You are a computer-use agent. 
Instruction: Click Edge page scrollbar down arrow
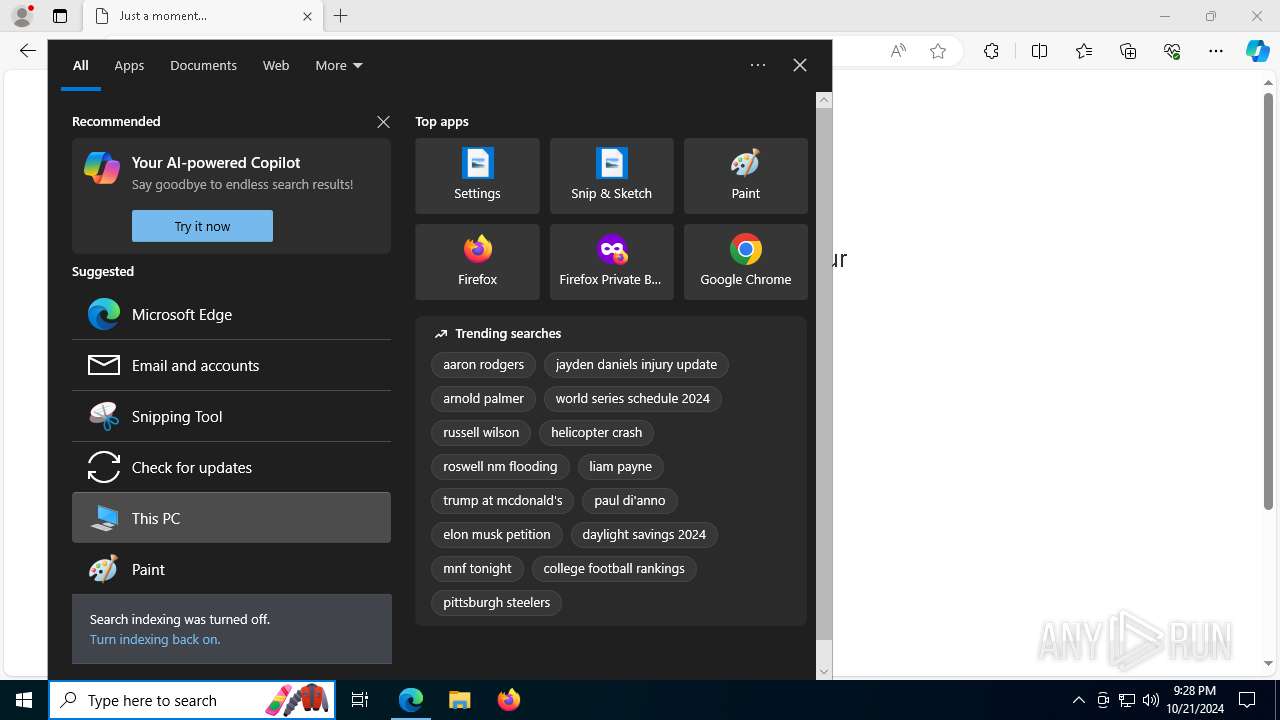(x=1268, y=663)
